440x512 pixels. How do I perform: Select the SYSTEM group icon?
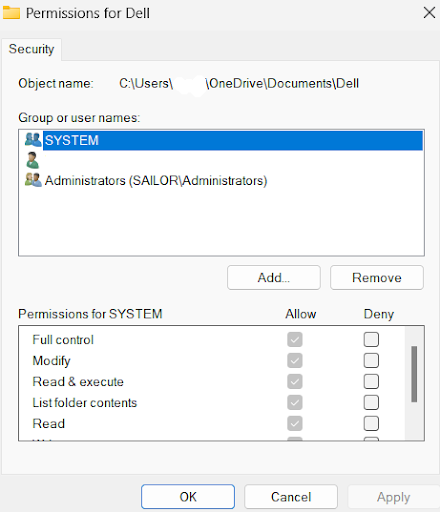33,140
